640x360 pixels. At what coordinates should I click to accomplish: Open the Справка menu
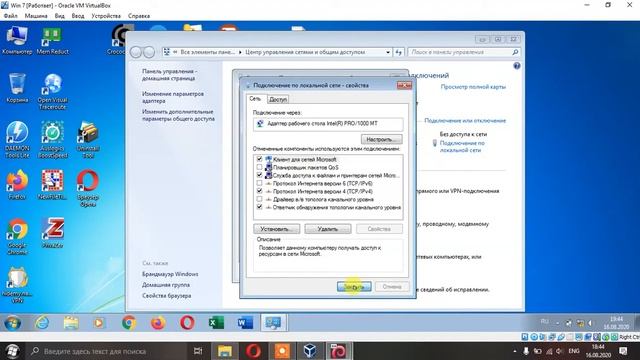pyautogui.click(x=139, y=16)
